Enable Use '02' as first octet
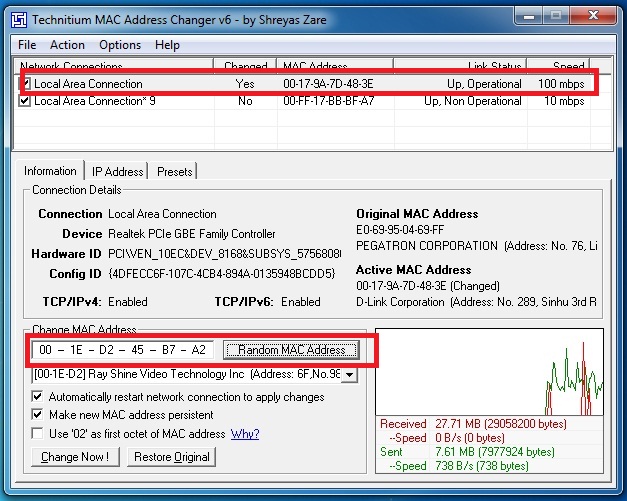The height and width of the screenshot is (501, 627). [38, 433]
